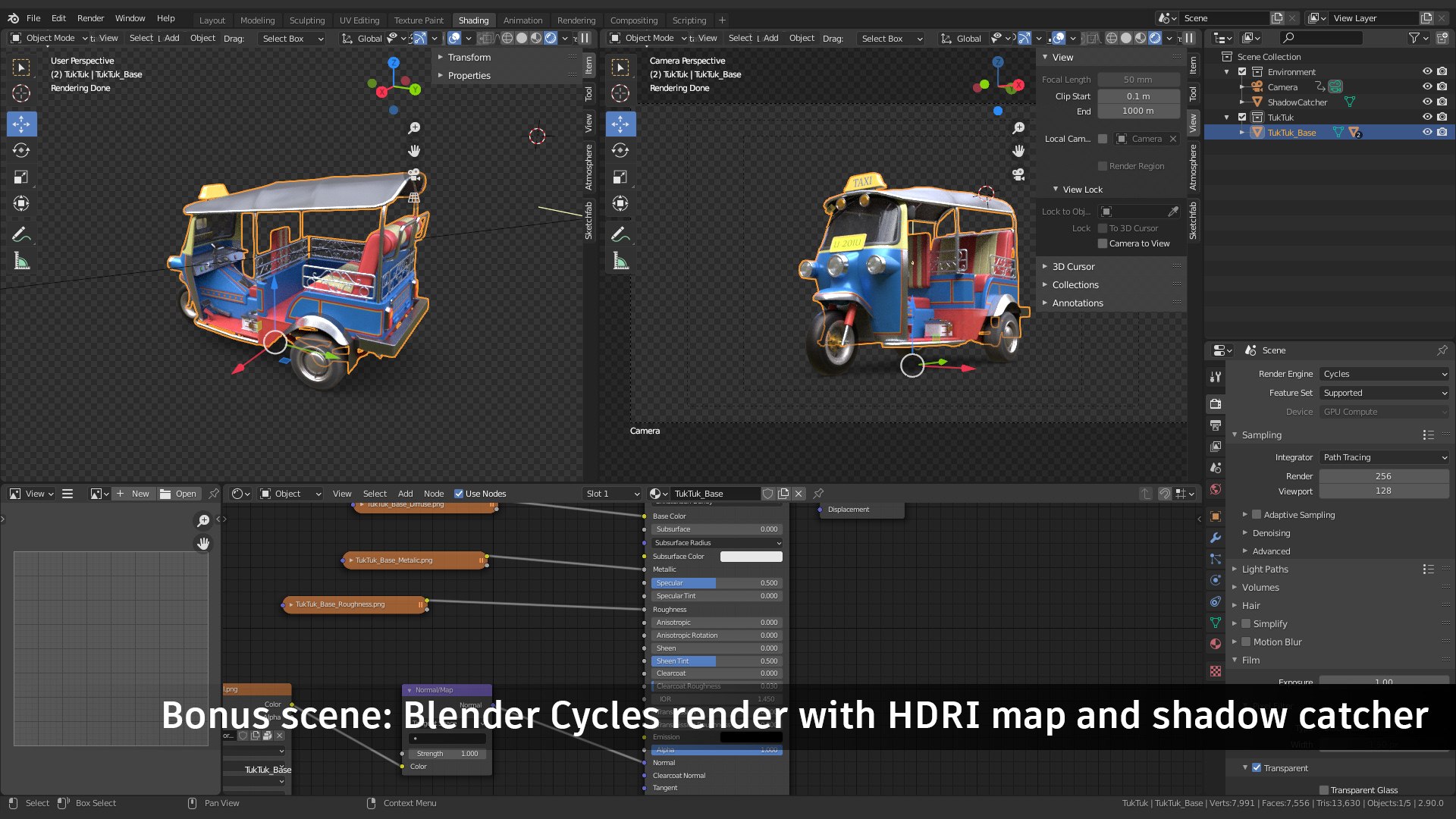The height and width of the screenshot is (819, 1456).
Task: Collapse the Environment collection tree arrow
Action: point(1227,72)
